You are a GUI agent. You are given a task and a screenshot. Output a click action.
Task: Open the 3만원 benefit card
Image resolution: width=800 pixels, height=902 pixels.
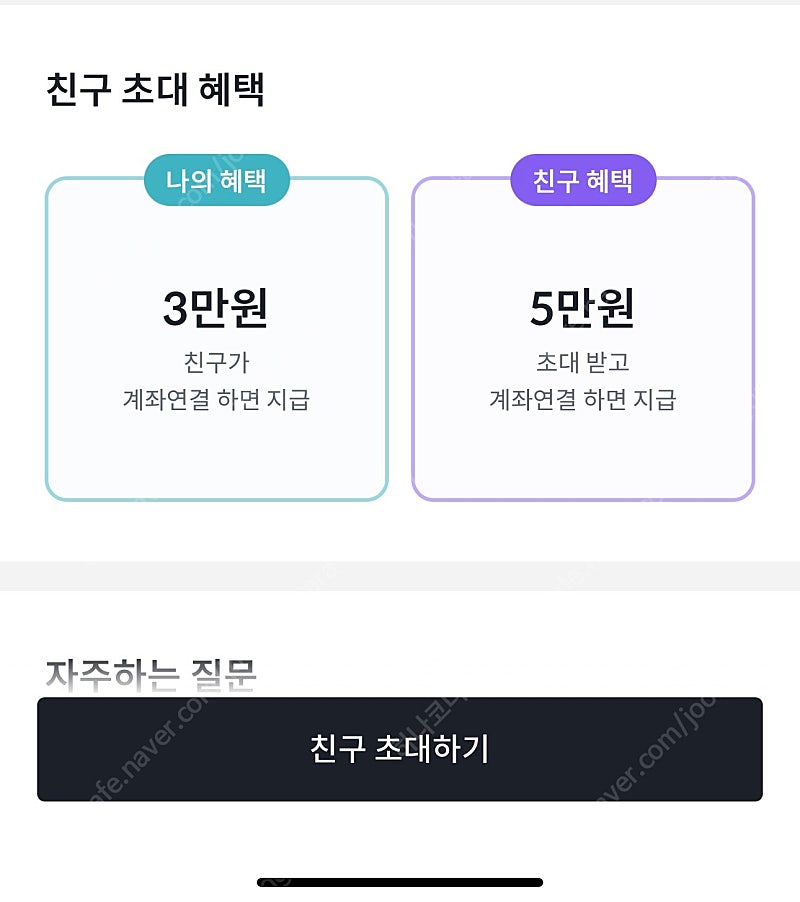[217, 339]
